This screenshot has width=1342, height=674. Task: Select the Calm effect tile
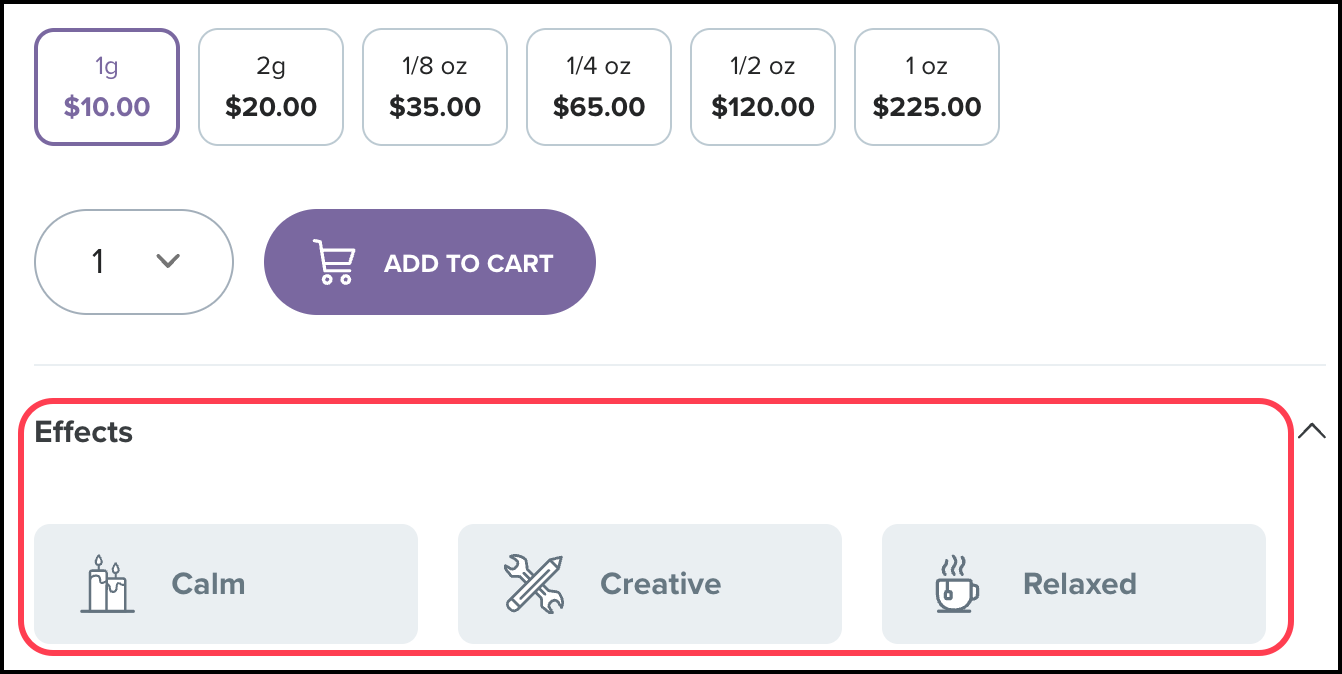point(225,584)
